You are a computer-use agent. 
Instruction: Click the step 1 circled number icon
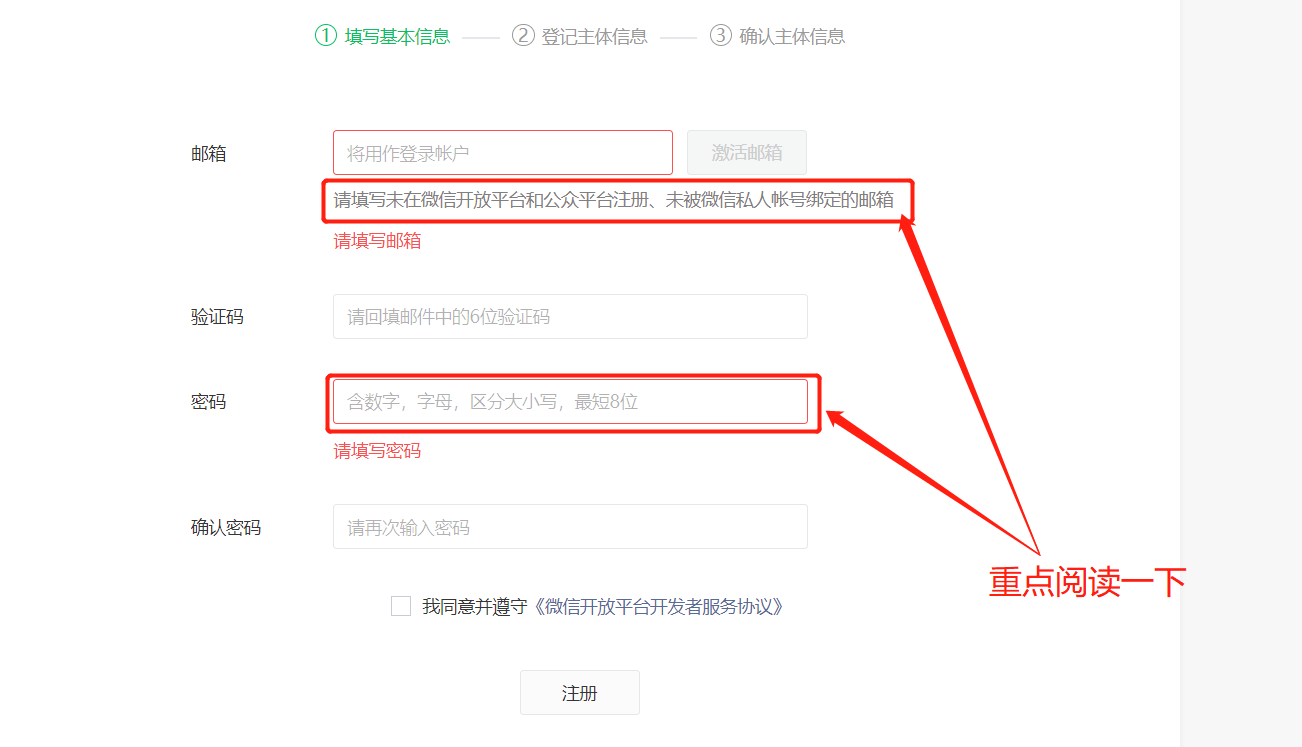(x=326, y=36)
